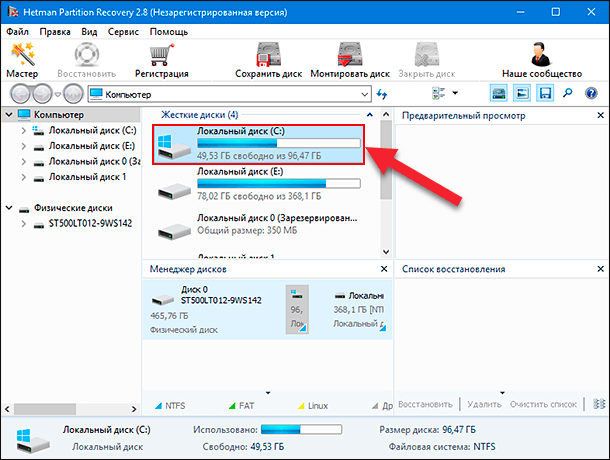The width and height of the screenshot is (610, 460).
Task: Expand Локальный диск (E:) in tree
Action: 24,146
